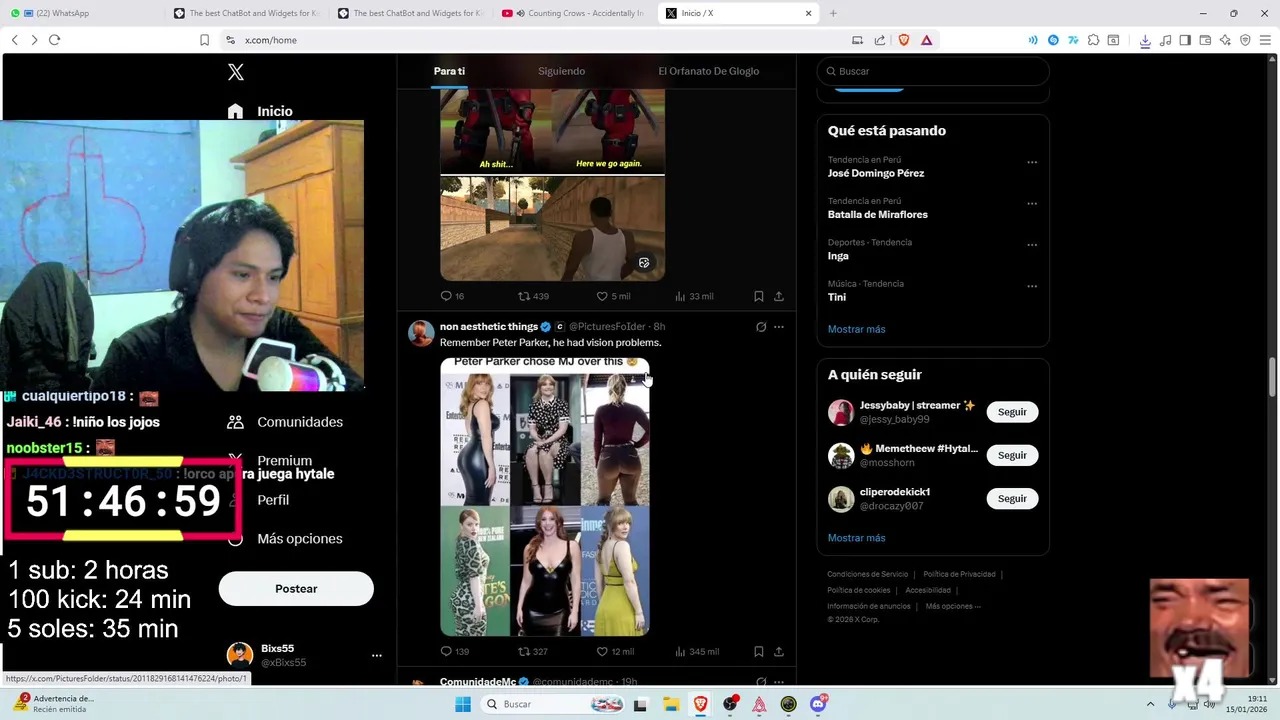Open the Peter Parker chose MJ image
The height and width of the screenshot is (720, 1280).
(x=545, y=497)
